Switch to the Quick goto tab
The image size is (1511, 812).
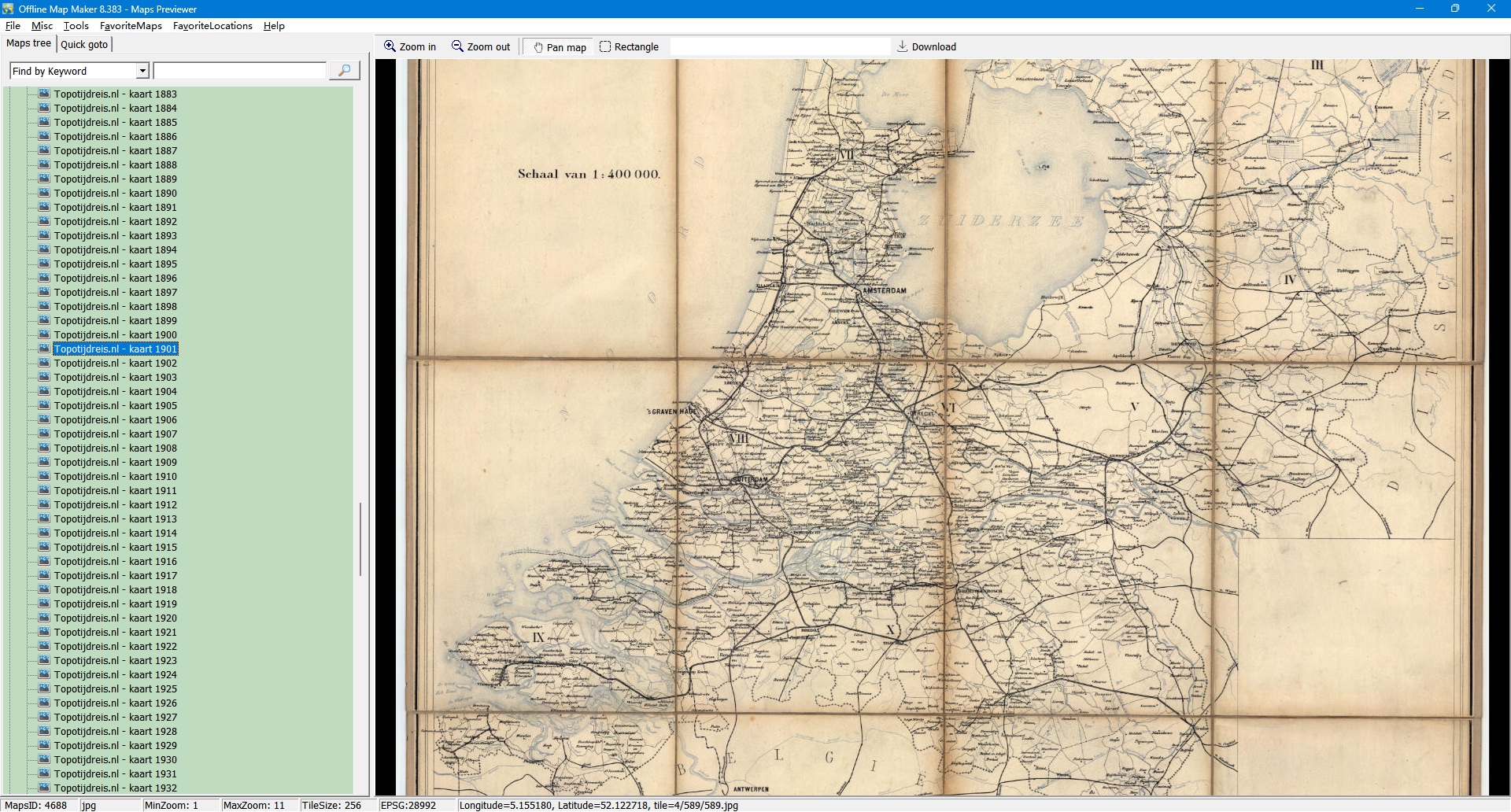click(84, 44)
